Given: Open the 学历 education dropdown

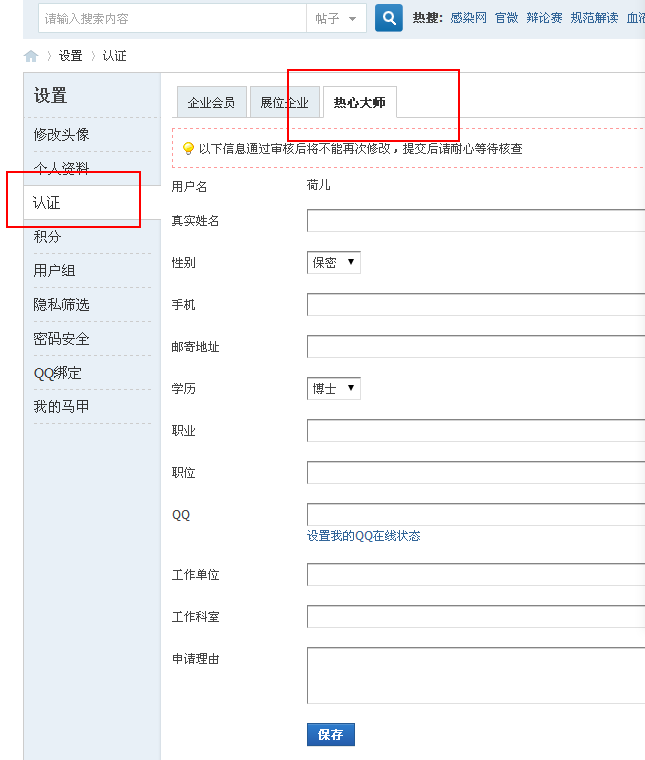Looking at the screenshot, I should click(334, 389).
